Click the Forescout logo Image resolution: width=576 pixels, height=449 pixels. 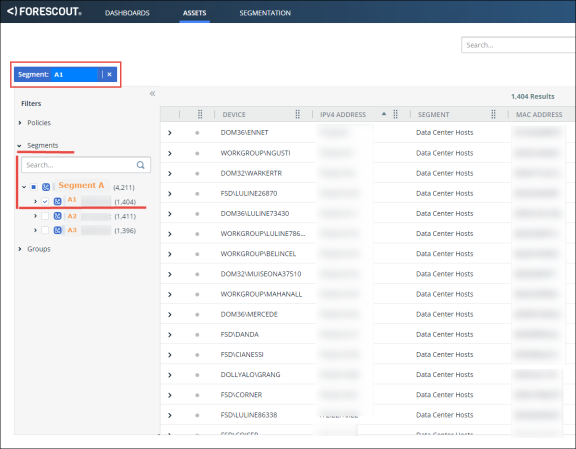[44, 11]
